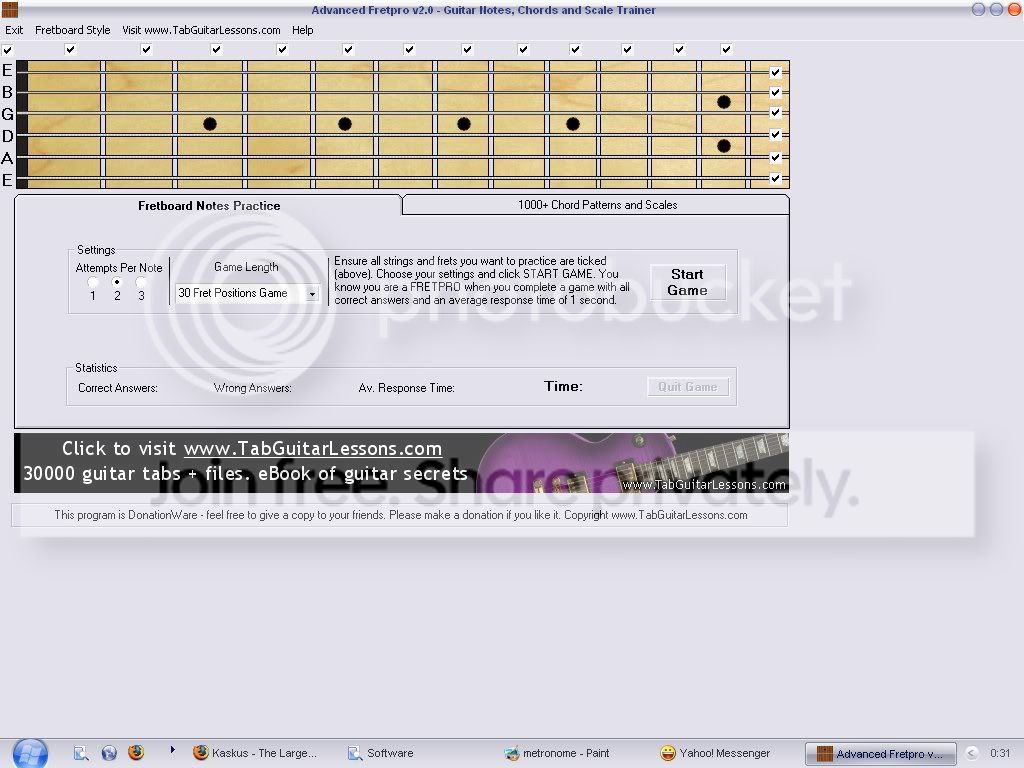Switch to Yahoo! Messenger taskbar window
Screen dimensions: 1024x768
click(x=715, y=753)
